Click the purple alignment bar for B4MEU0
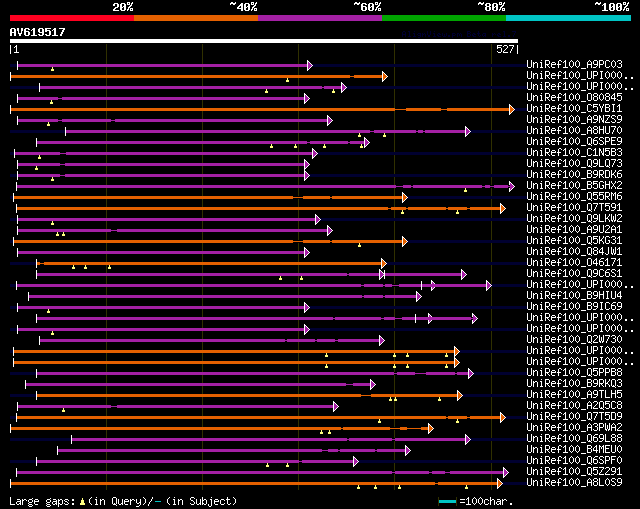The height and width of the screenshot is (509, 640). (233, 451)
